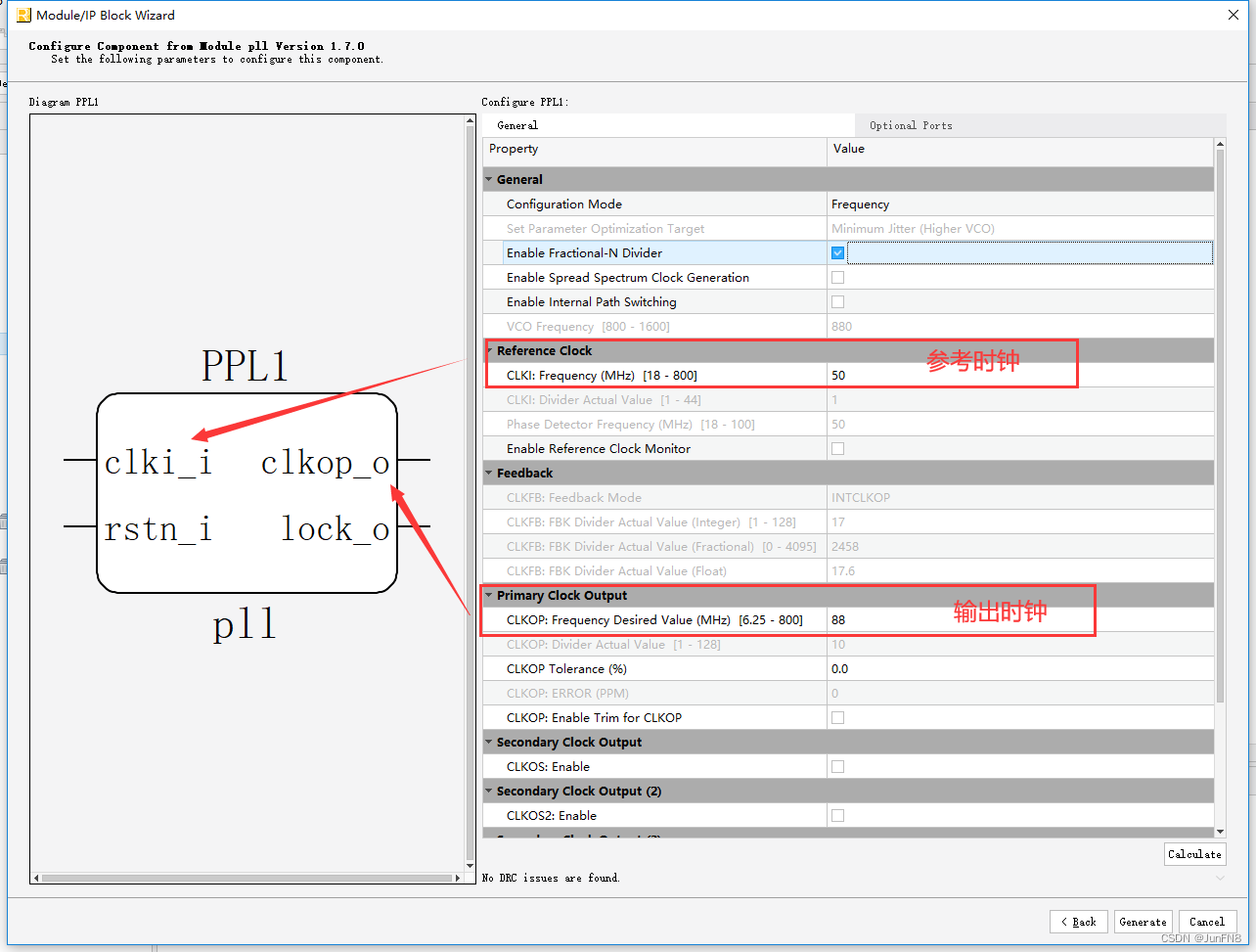Disable the Enable Fractional-N Divider checkbox
The height and width of the screenshot is (952, 1256).
[x=837, y=252]
